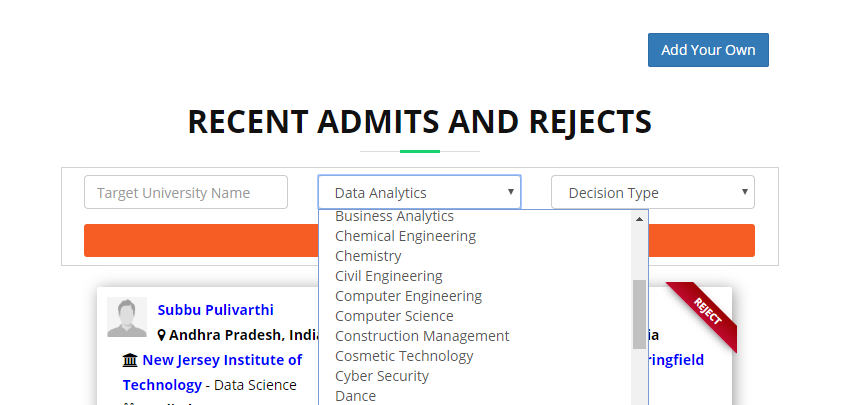The width and height of the screenshot is (856, 405).
Task: Select Computer Engineering option
Action: click(408, 296)
